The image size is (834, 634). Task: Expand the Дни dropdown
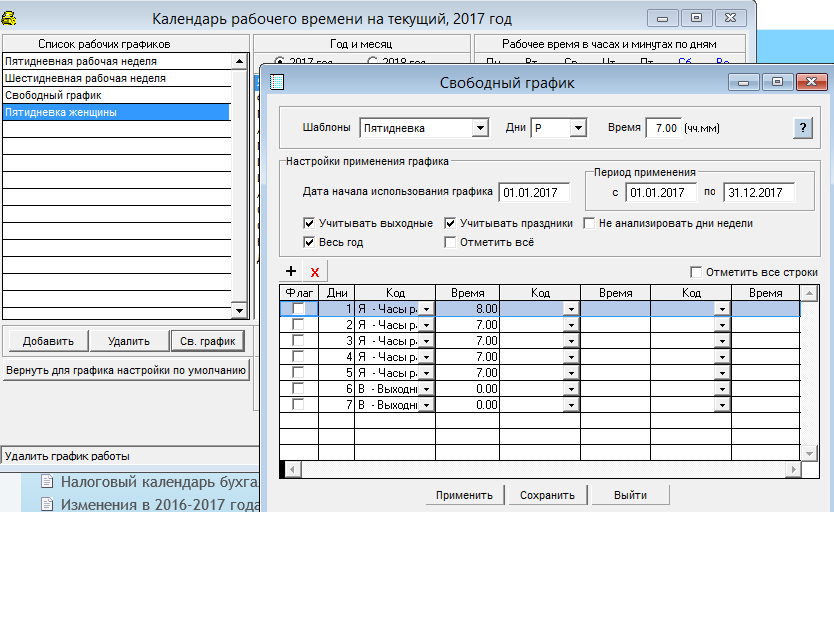point(577,128)
